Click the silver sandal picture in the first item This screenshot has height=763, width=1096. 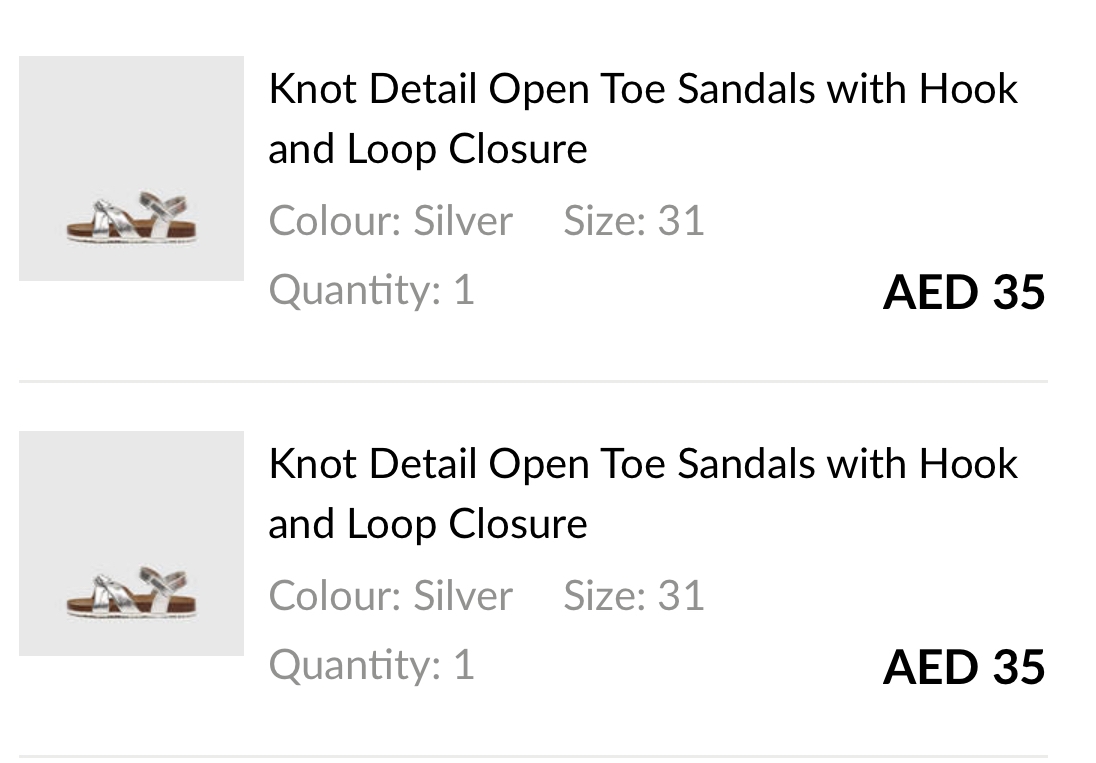click(131, 217)
